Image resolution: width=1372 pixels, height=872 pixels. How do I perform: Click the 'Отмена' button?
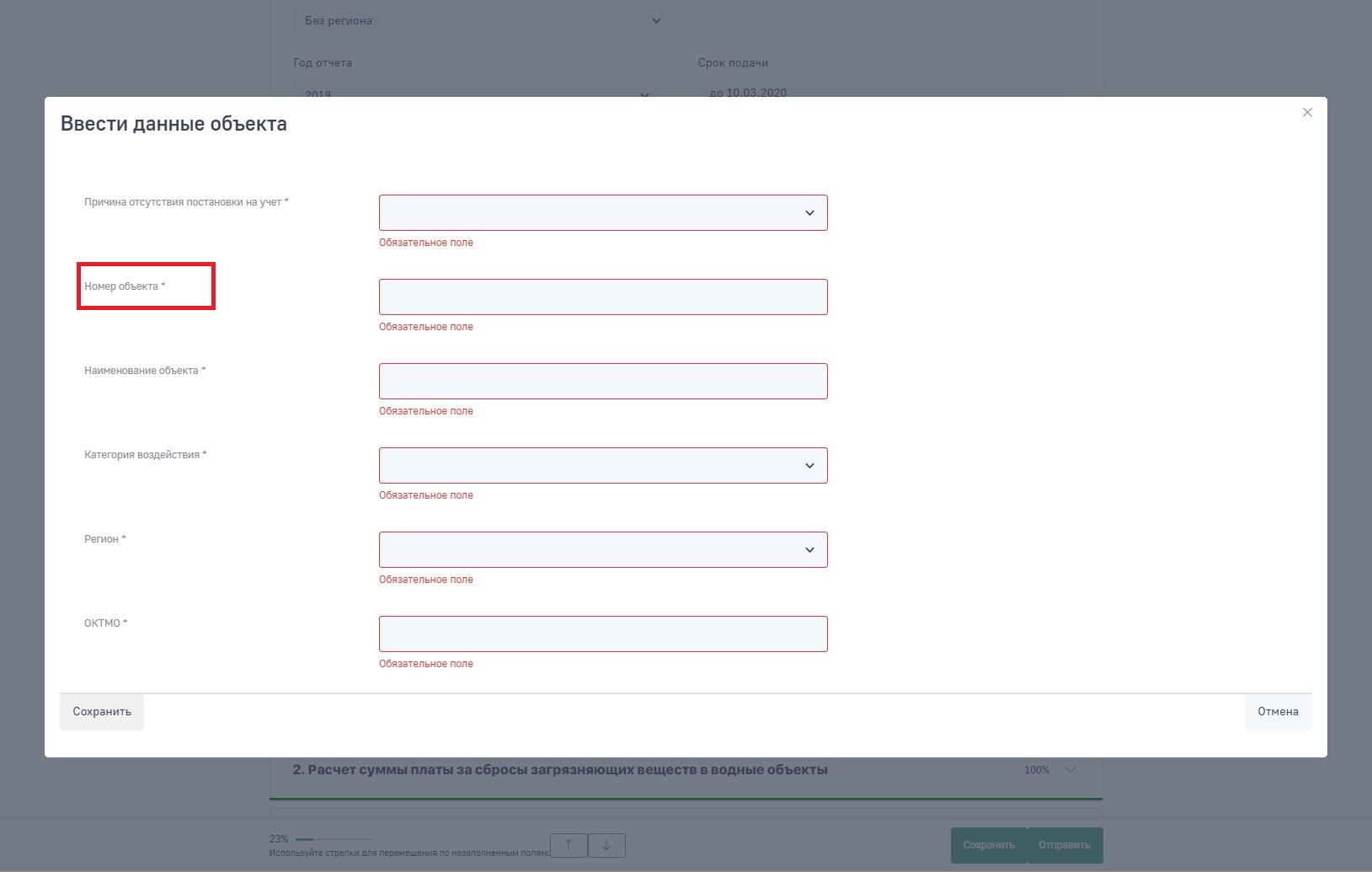[1277, 712]
